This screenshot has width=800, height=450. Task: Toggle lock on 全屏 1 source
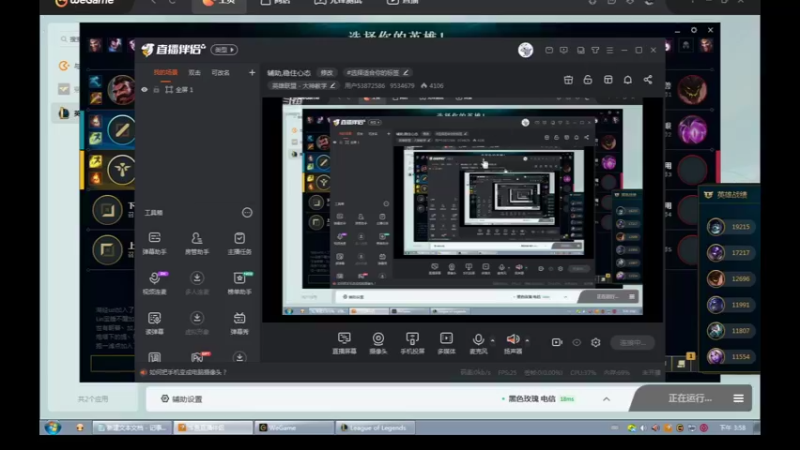(x=156, y=90)
